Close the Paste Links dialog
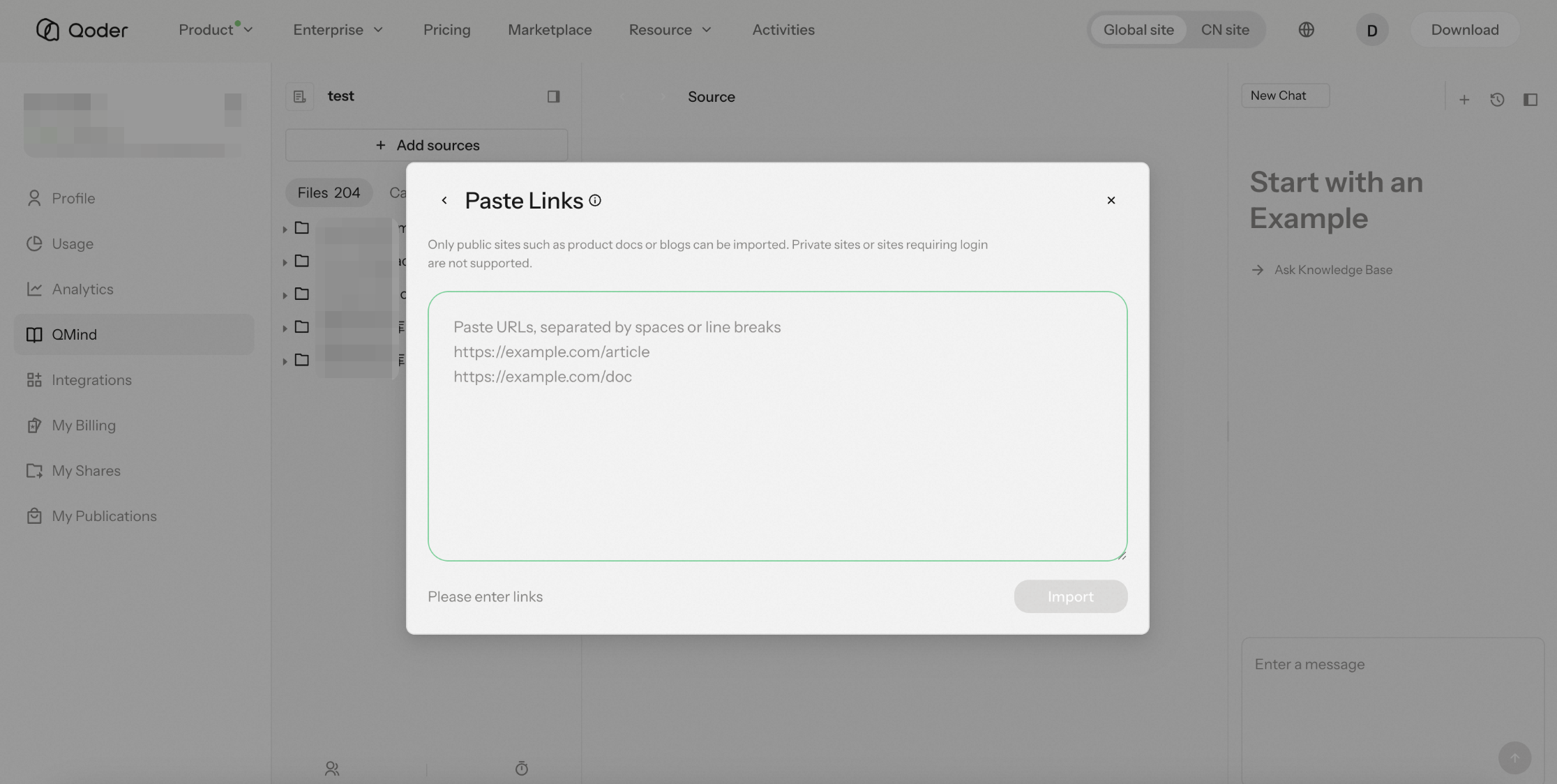The height and width of the screenshot is (784, 1557). 1111,200
